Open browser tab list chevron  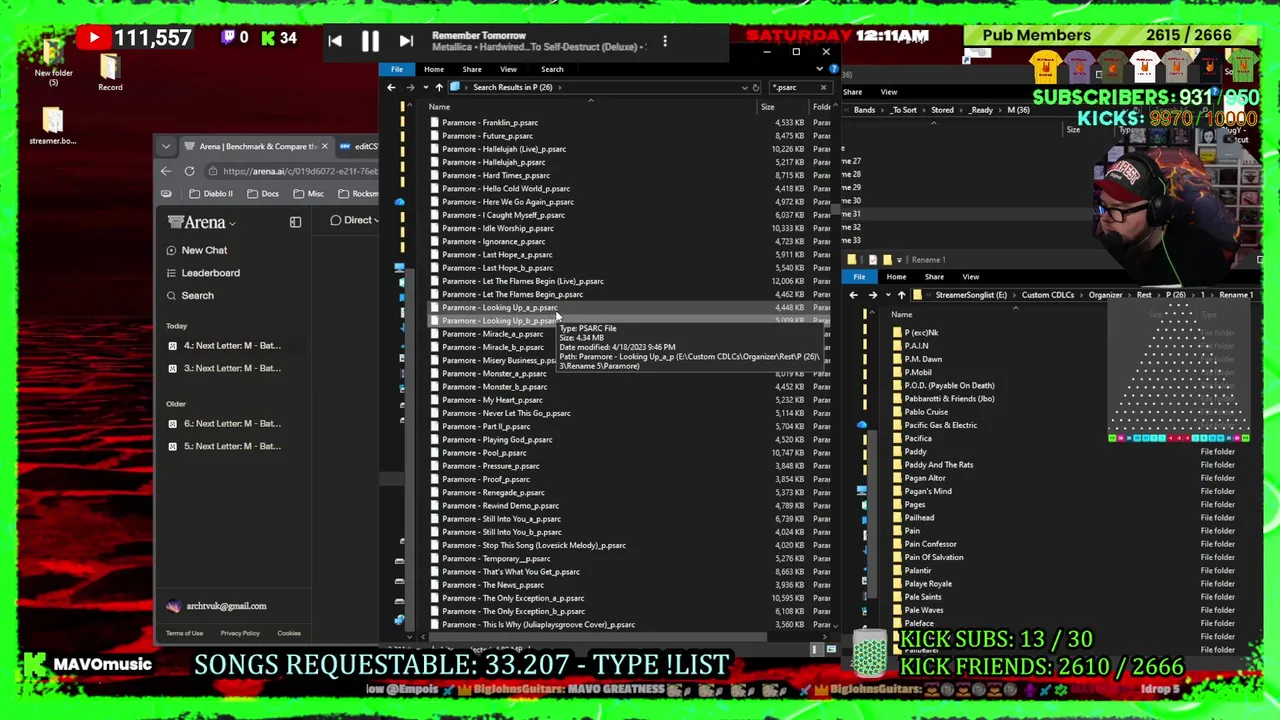coord(166,147)
